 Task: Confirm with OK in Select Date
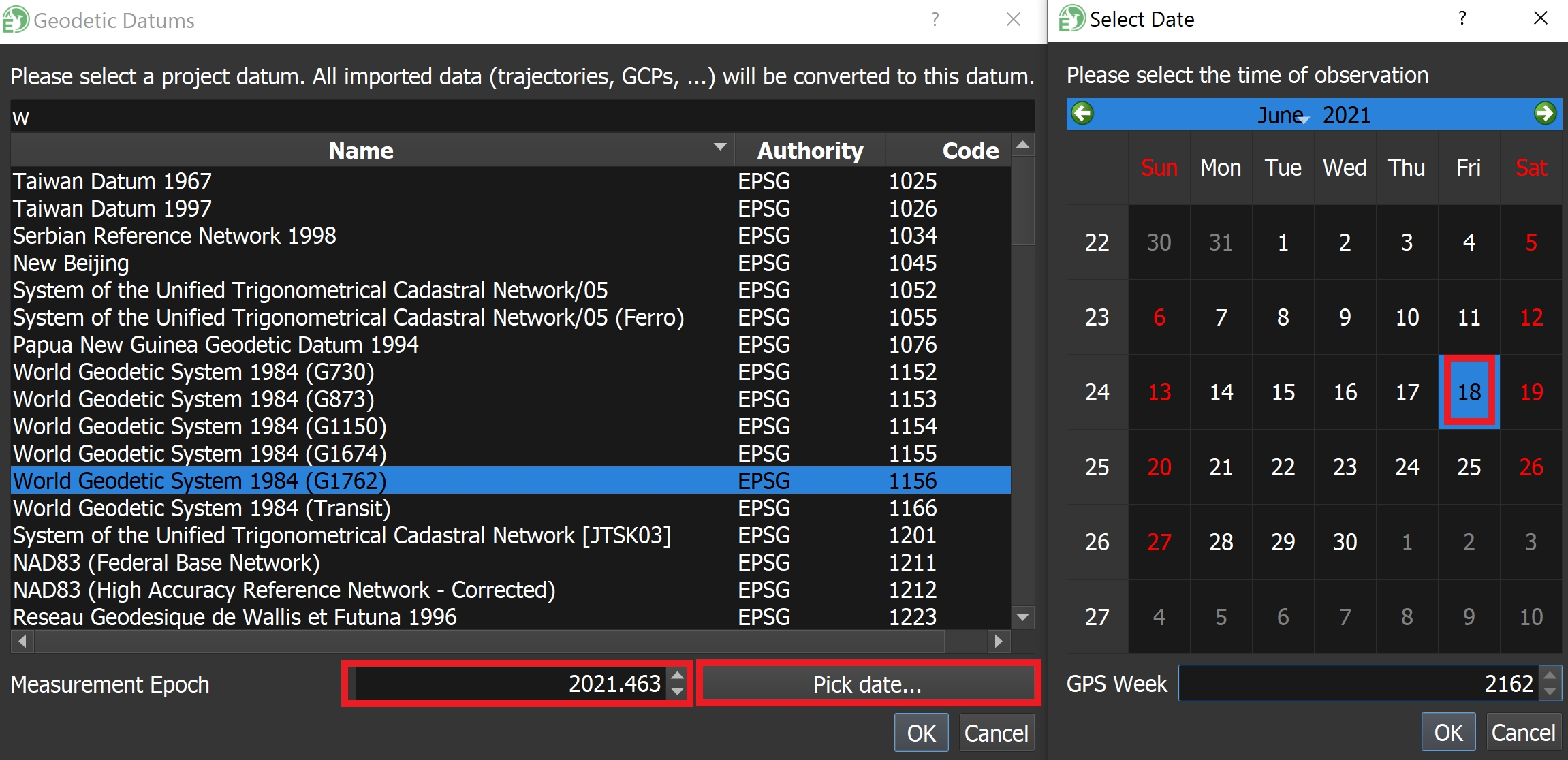pos(1448,732)
